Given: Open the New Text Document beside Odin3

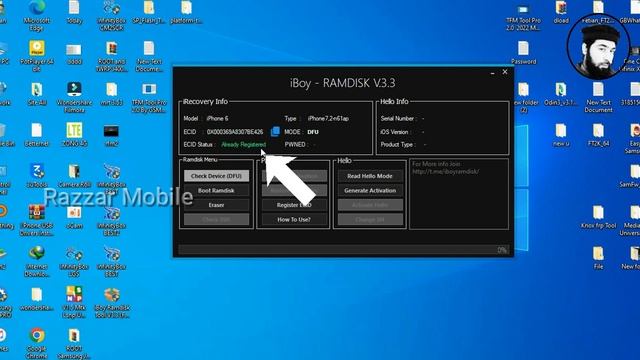Looking at the screenshot, I should click(598, 97).
